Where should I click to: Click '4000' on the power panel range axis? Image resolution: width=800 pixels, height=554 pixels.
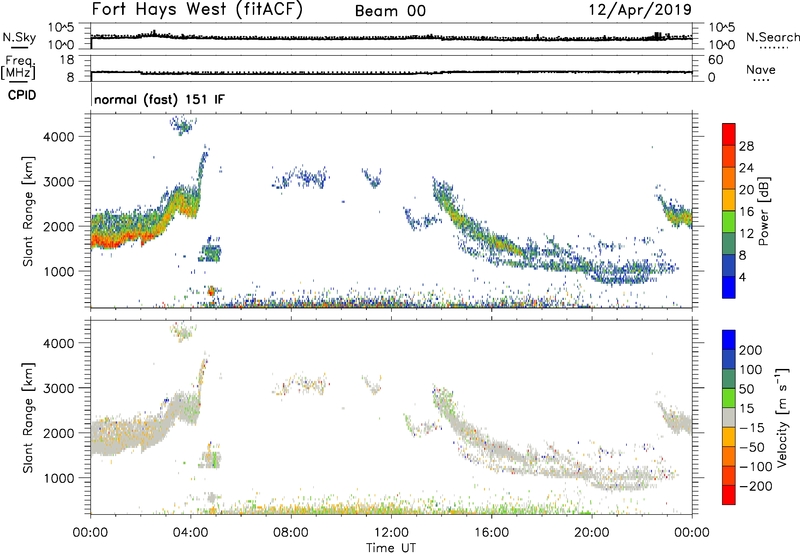[x=59, y=137]
